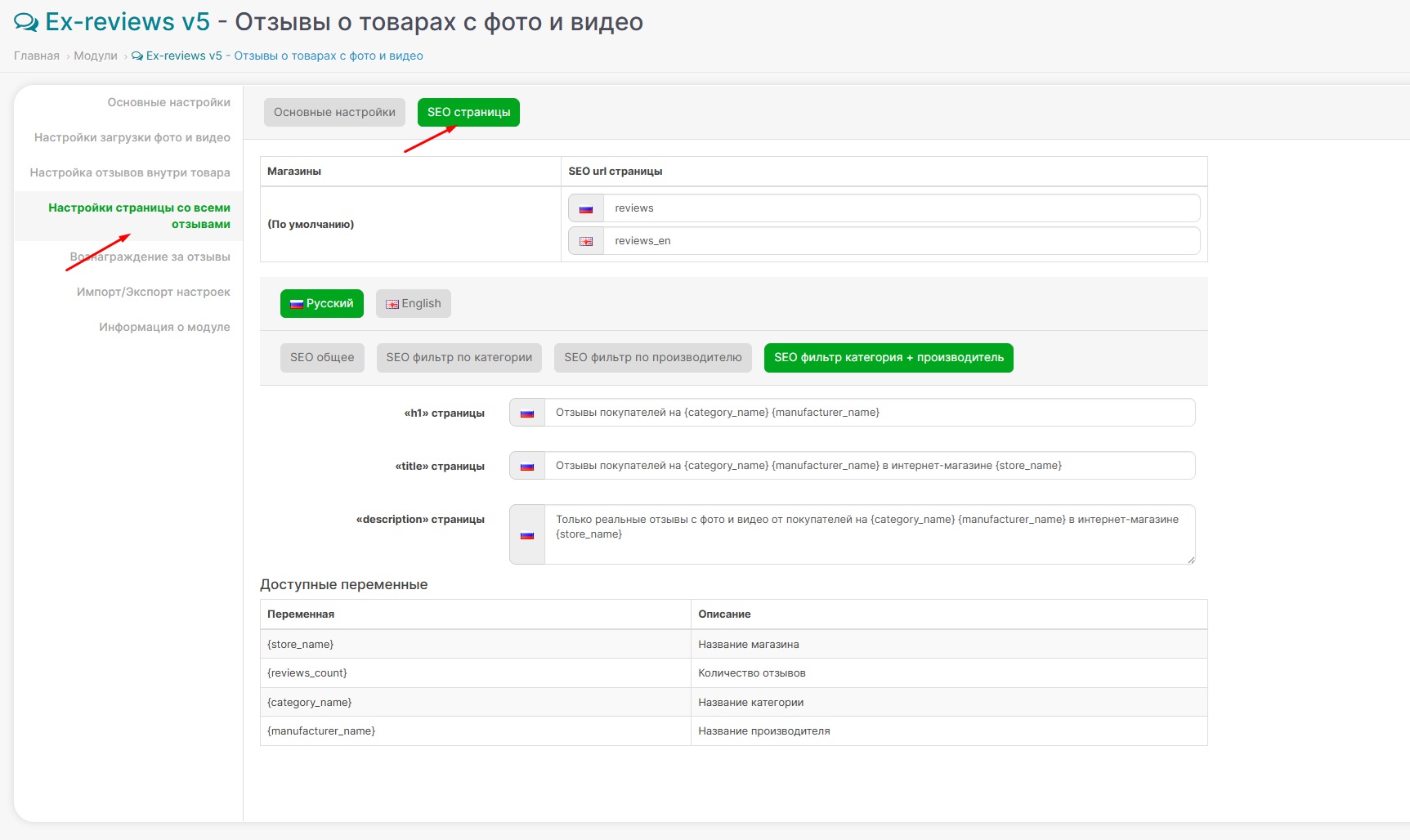Image resolution: width=1410 pixels, height=840 pixels.
Task: Click the flag icon beside description textarea
Action: click(x=527, y=534)
